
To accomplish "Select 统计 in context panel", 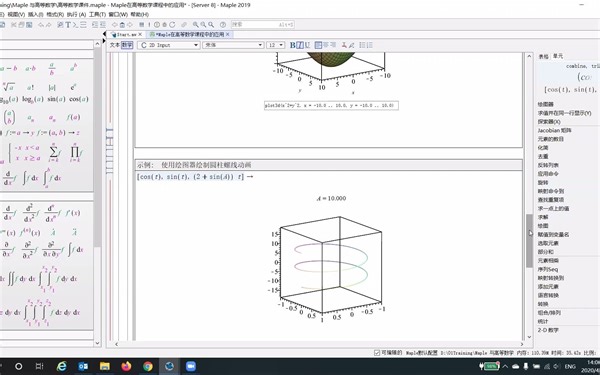I will click(x=543, y=321).
